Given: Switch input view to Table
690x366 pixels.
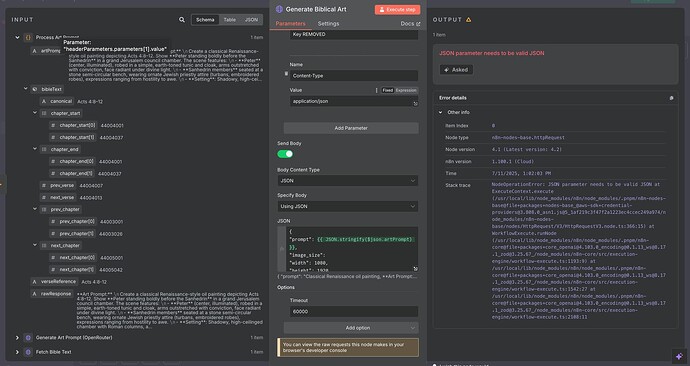Looking at the screenshot, I should tap(230, 20).
